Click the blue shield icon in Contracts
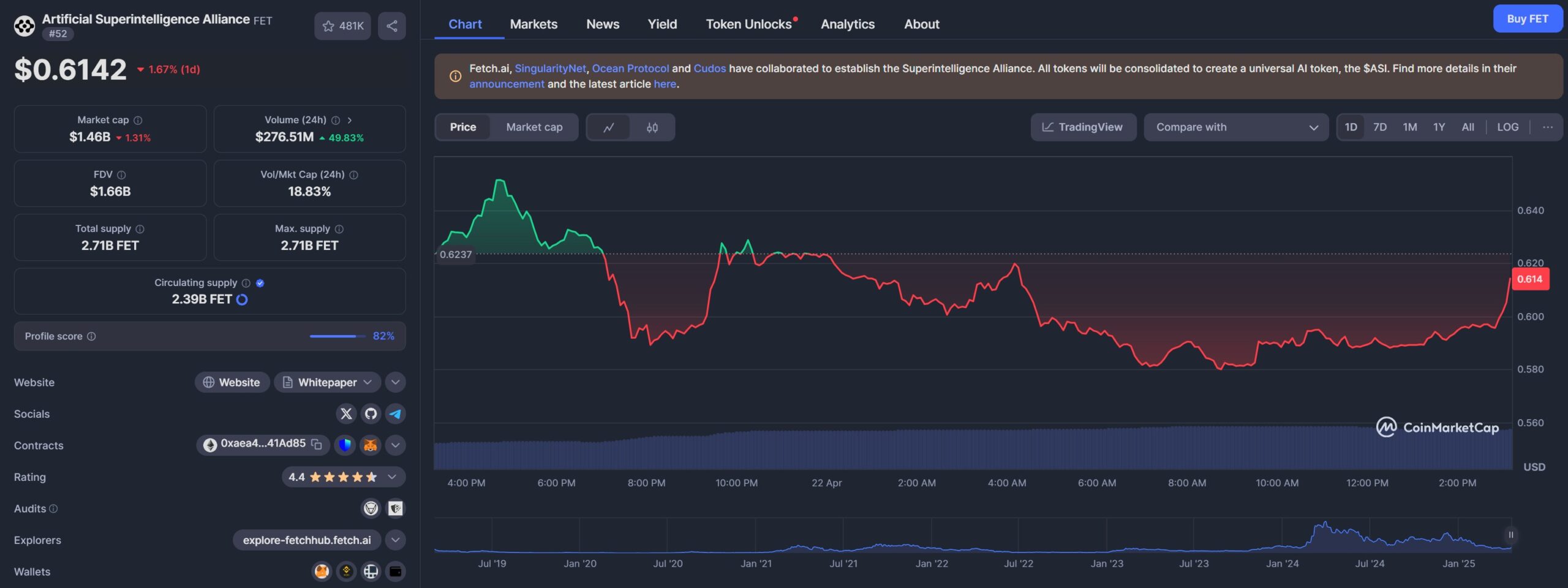 pos(345,445)
